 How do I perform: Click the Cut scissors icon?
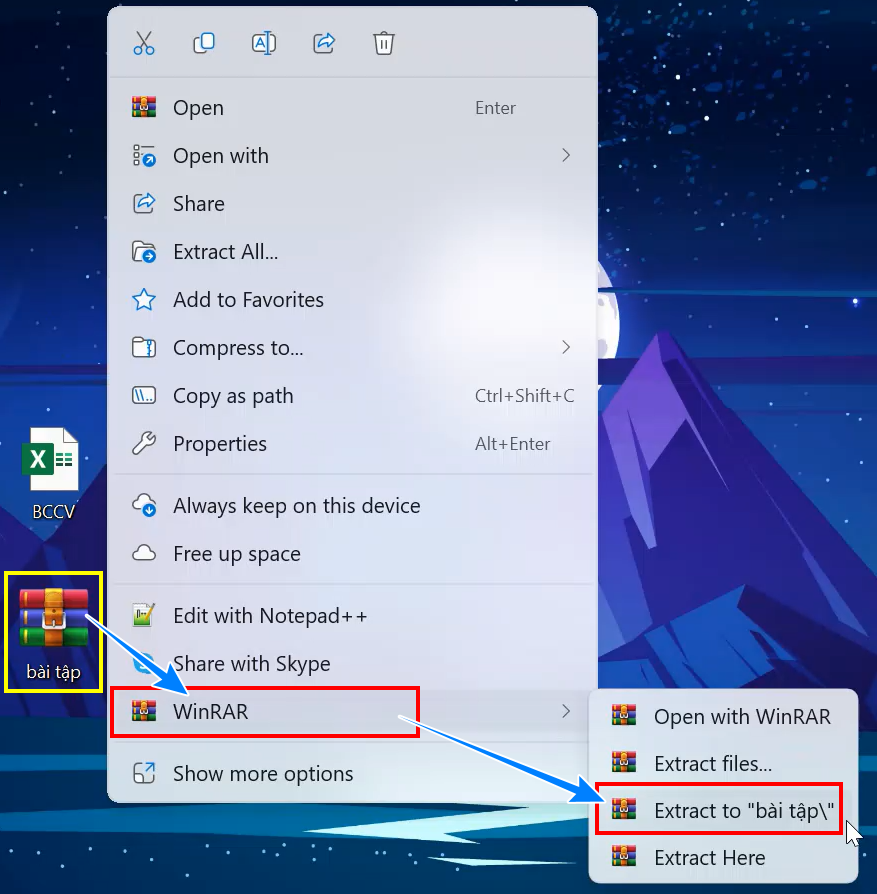(x=144, y=43)
